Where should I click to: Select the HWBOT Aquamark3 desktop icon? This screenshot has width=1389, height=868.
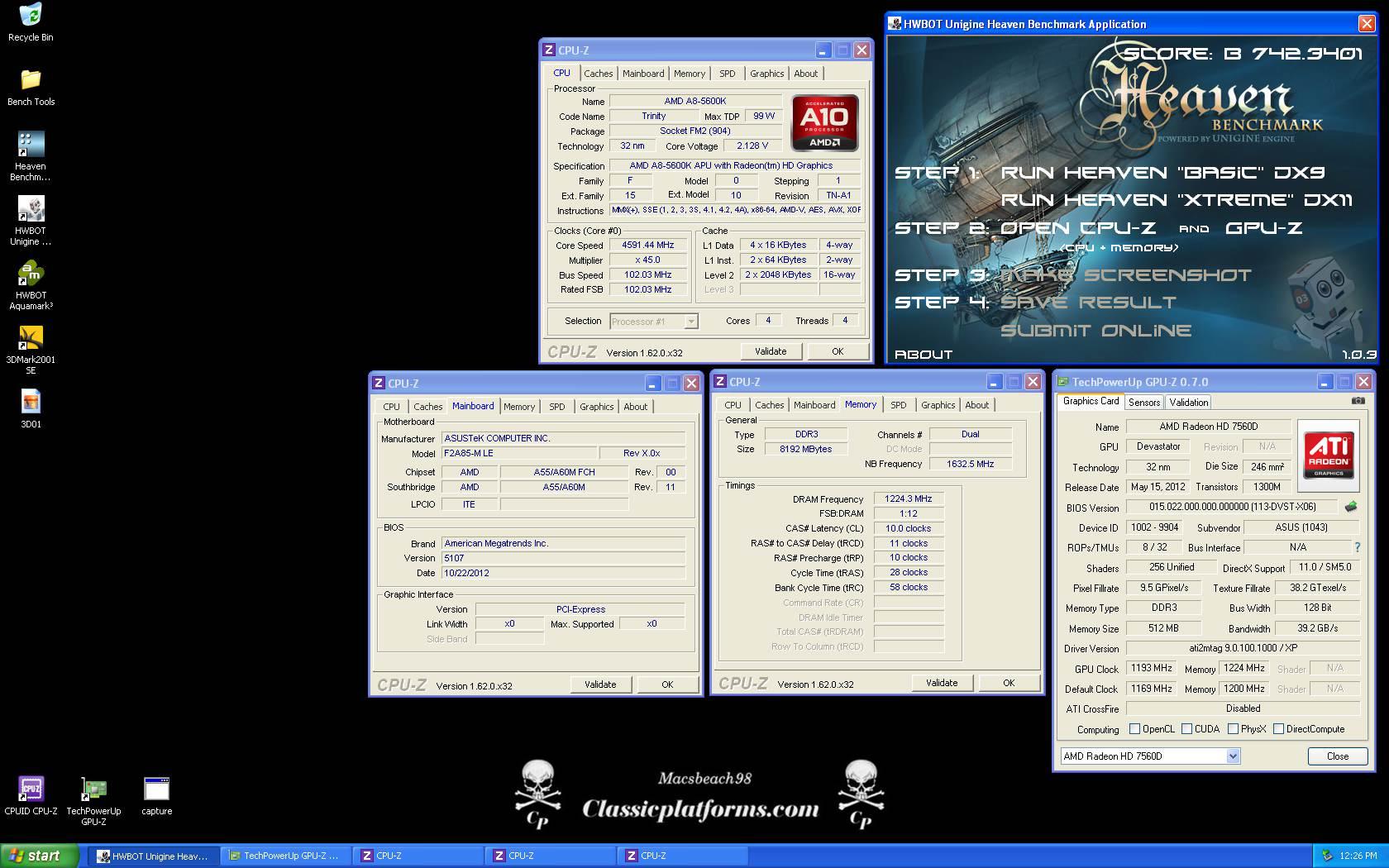coord(31,285)
